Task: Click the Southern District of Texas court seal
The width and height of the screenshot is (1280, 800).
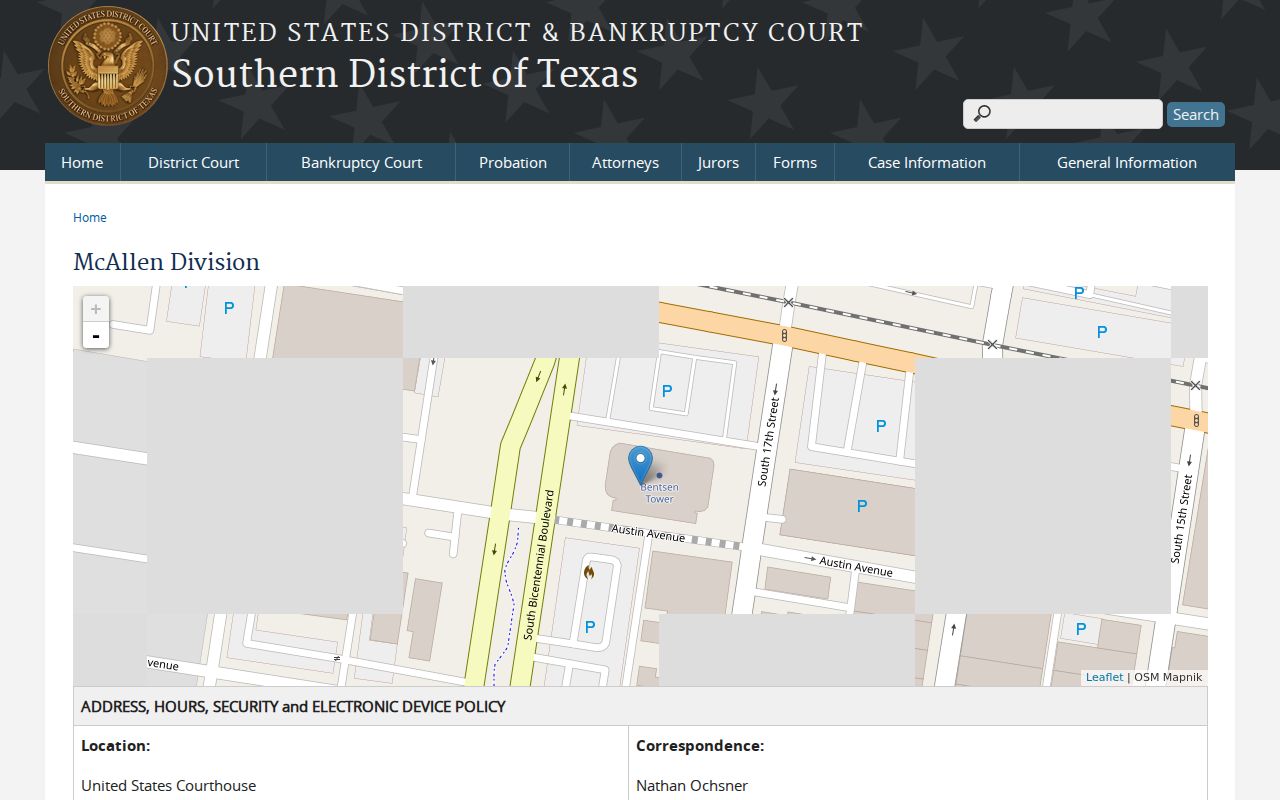Action: click(x=108, y=66)
